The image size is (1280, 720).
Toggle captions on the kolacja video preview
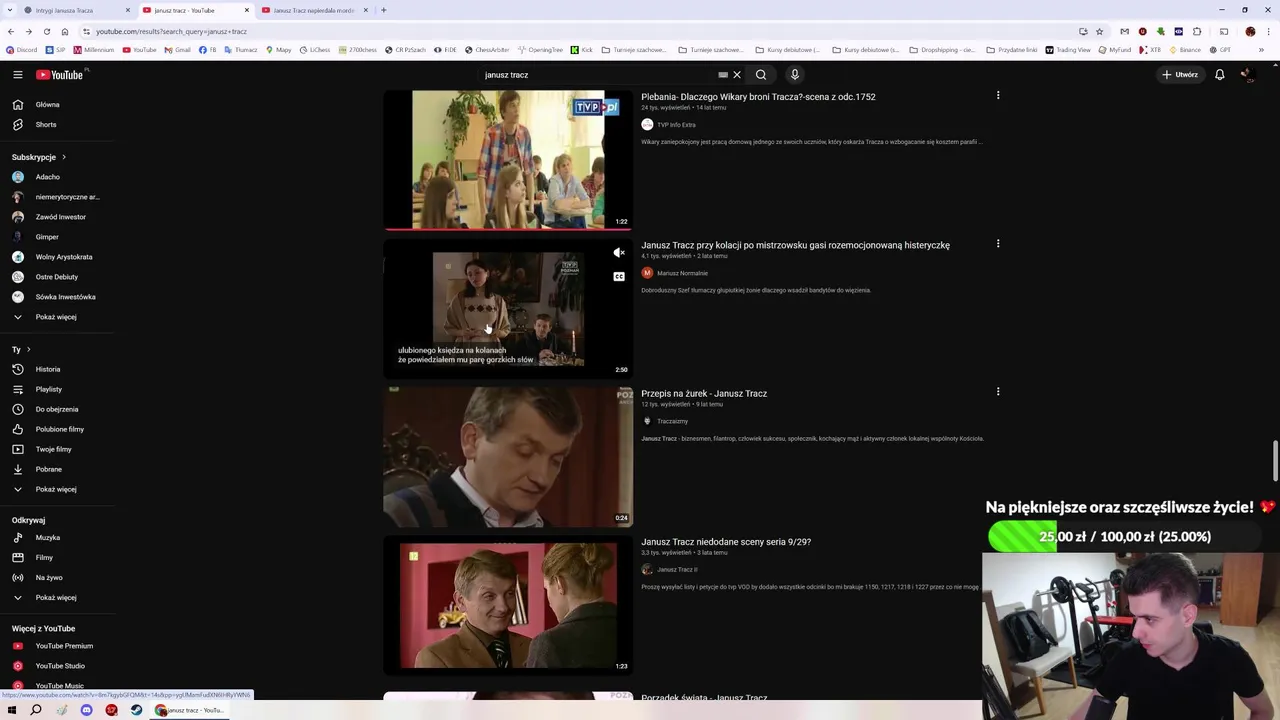click(619, 277)
